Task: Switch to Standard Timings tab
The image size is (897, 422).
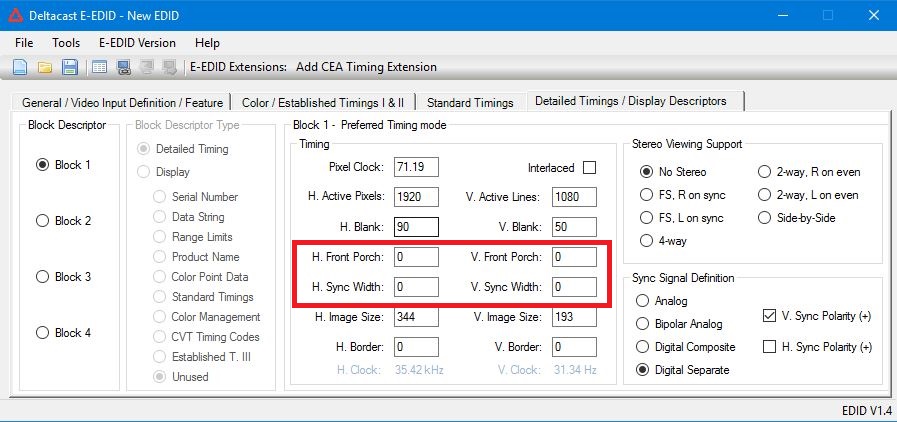Action: pyautogui.click(x=469, y=102)
